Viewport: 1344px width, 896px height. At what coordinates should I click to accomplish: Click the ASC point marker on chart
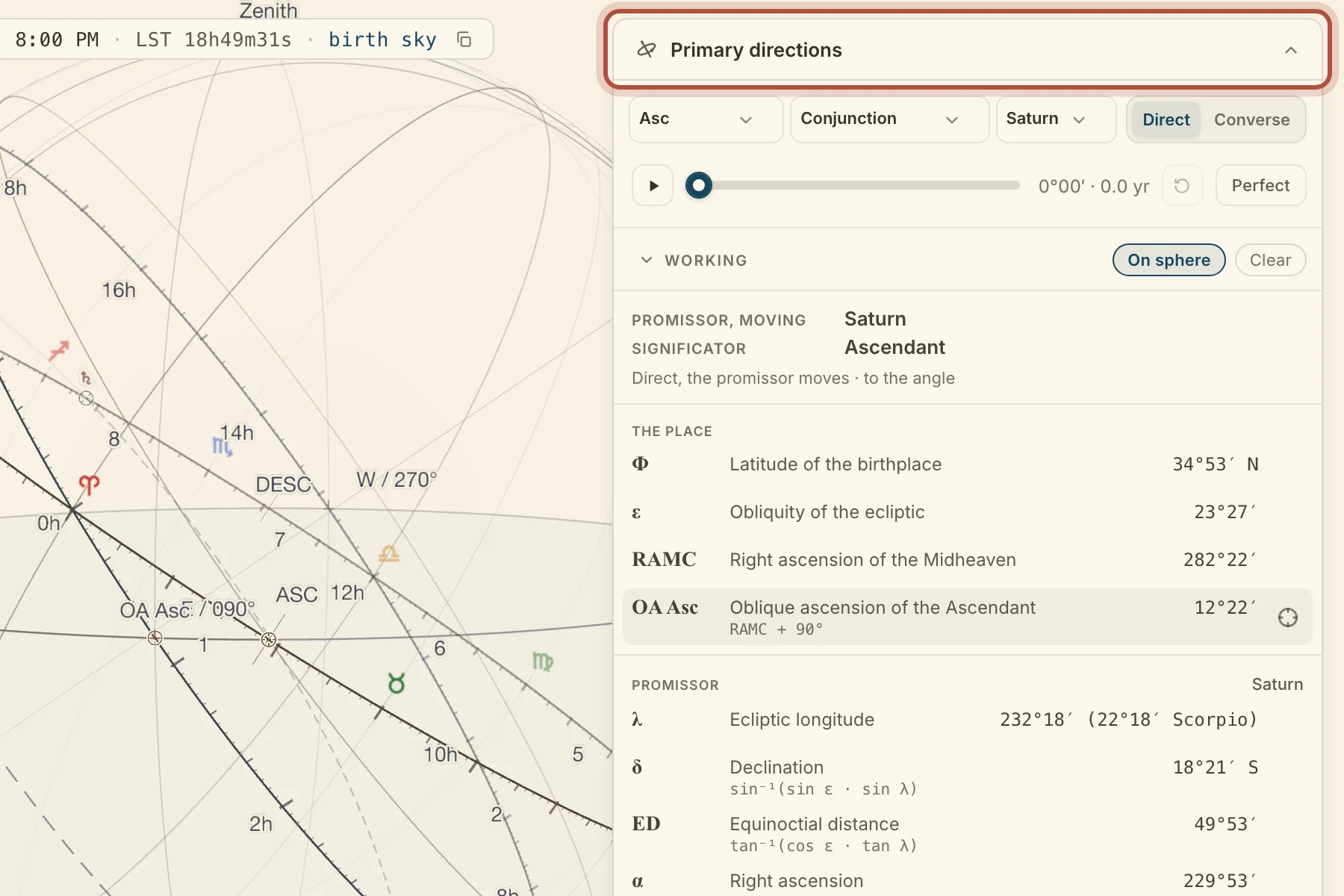coord(269,639)
